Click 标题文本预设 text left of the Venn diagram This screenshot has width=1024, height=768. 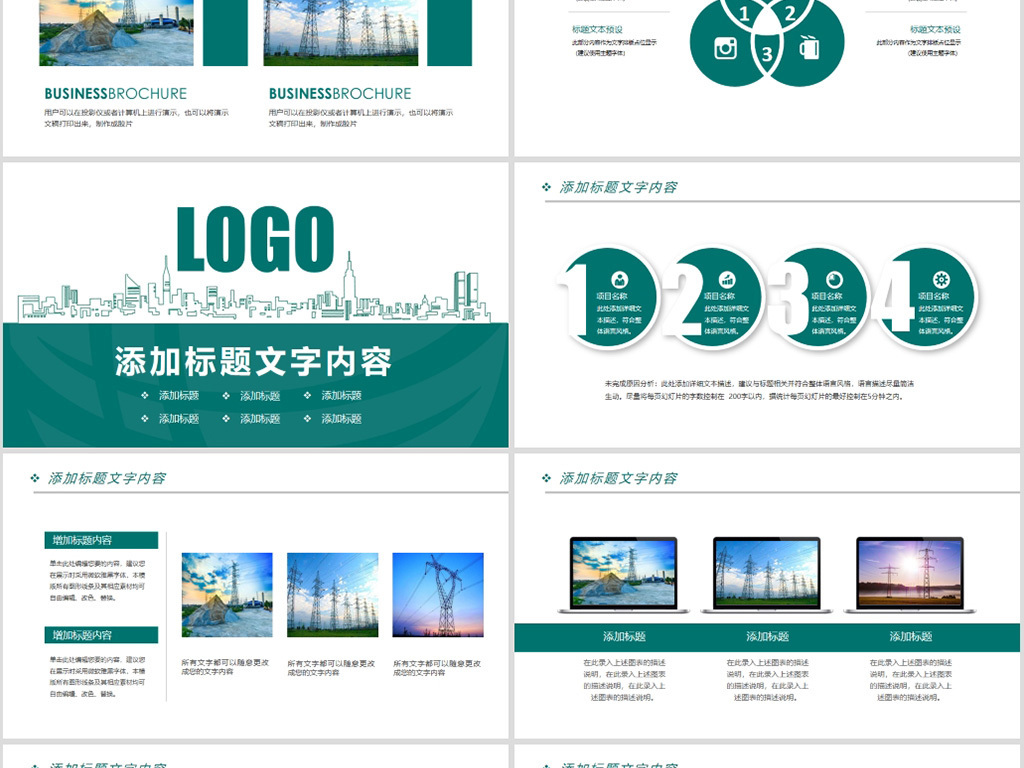597,30
